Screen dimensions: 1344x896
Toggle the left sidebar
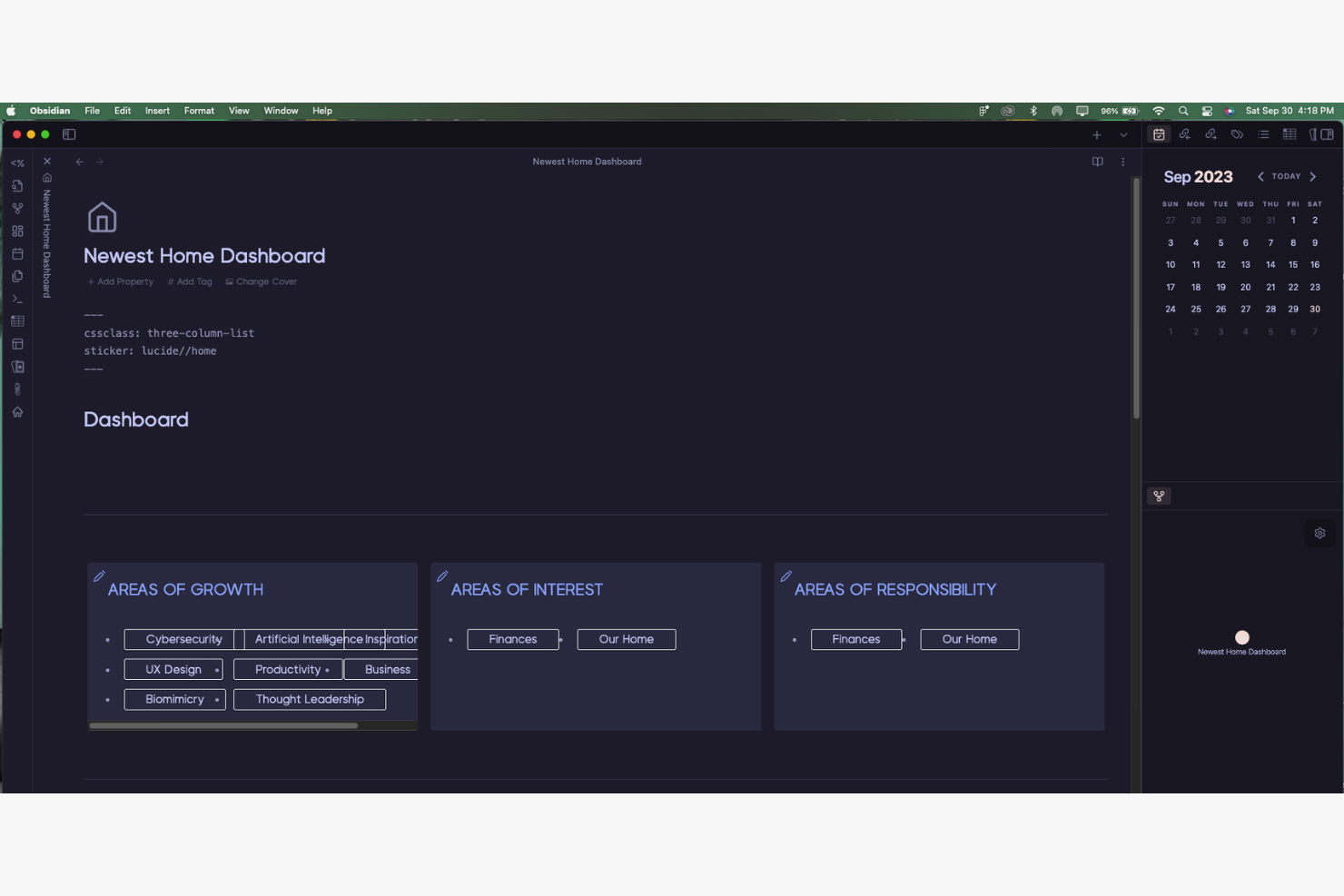(x=69, y=134)
